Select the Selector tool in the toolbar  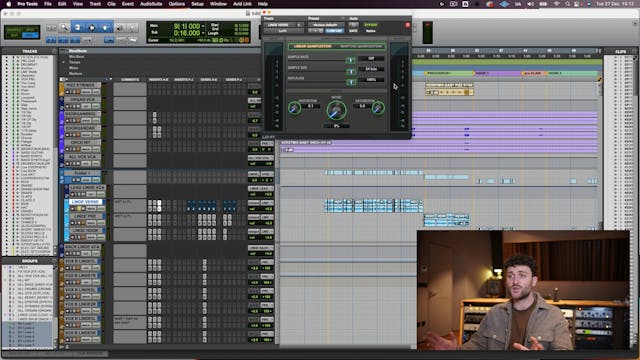(92, 28)
